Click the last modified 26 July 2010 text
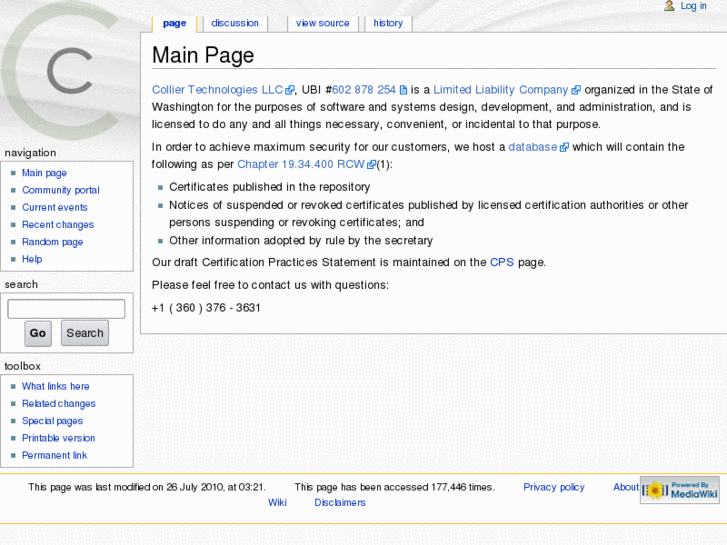The width and height of the screenshot is (727, 545). [147, 487]
